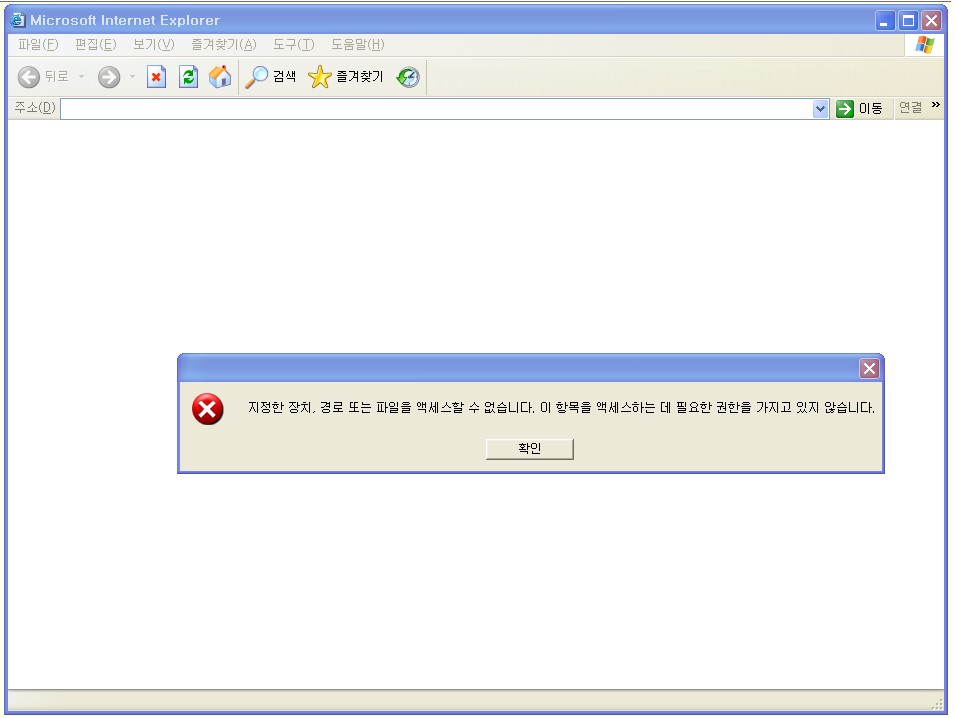
Task: Open the 보기(V) menu
Action: tap(154, 44)
